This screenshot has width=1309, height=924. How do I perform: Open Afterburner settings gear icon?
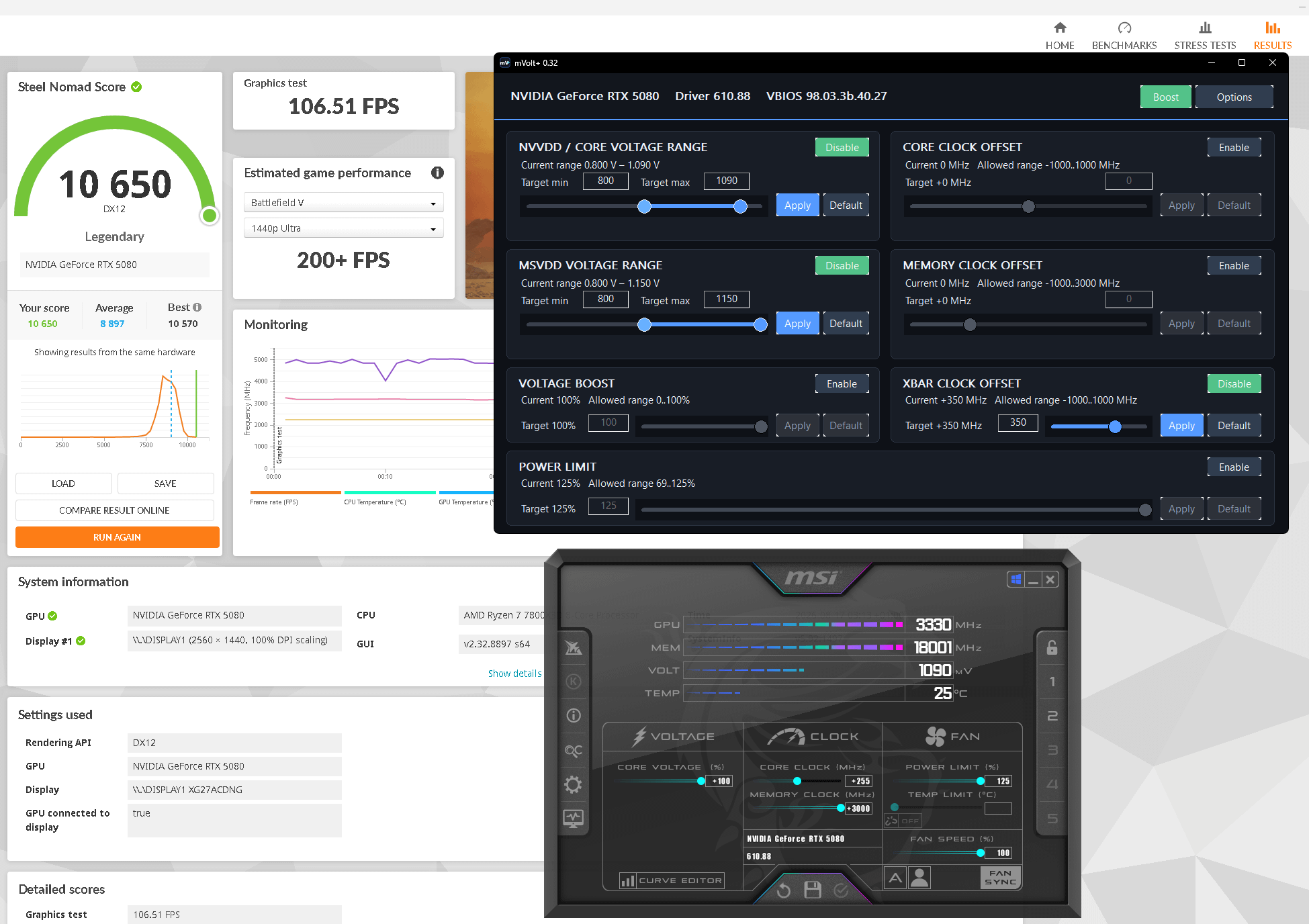(x=574, y=784)
